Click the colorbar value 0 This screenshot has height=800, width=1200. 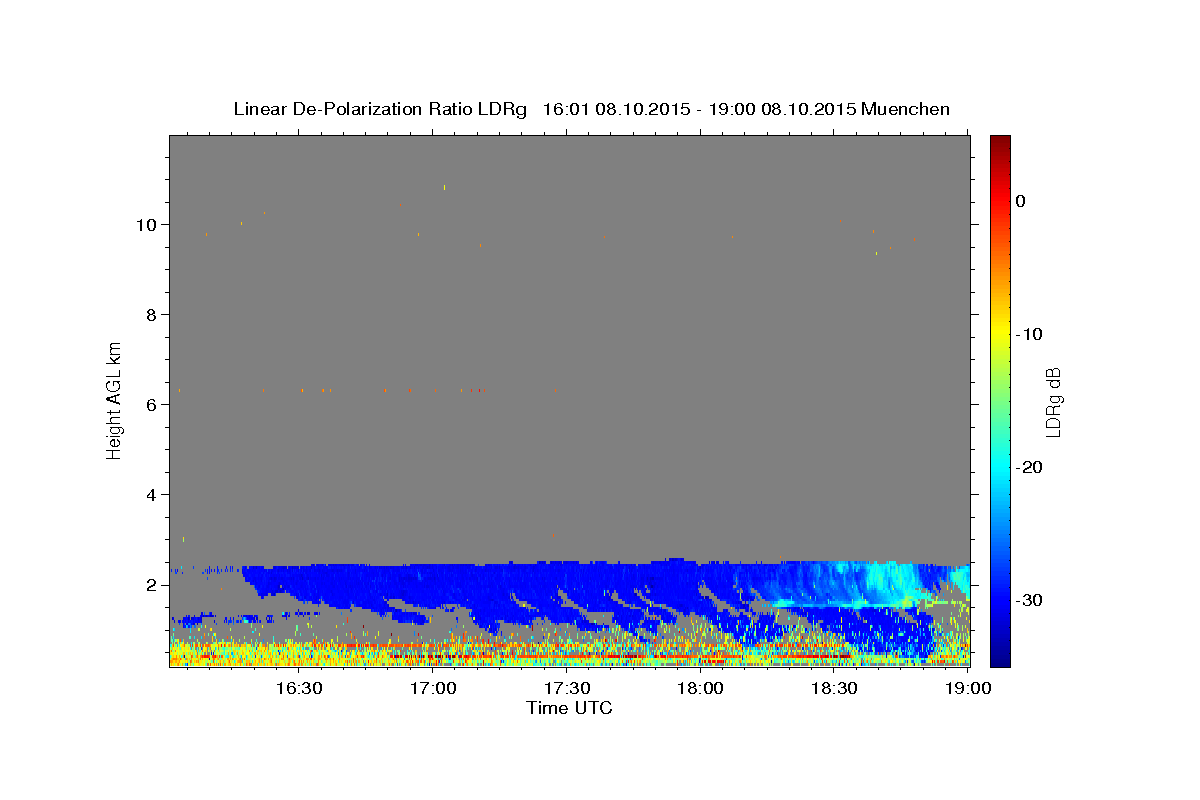[1021, 201]
